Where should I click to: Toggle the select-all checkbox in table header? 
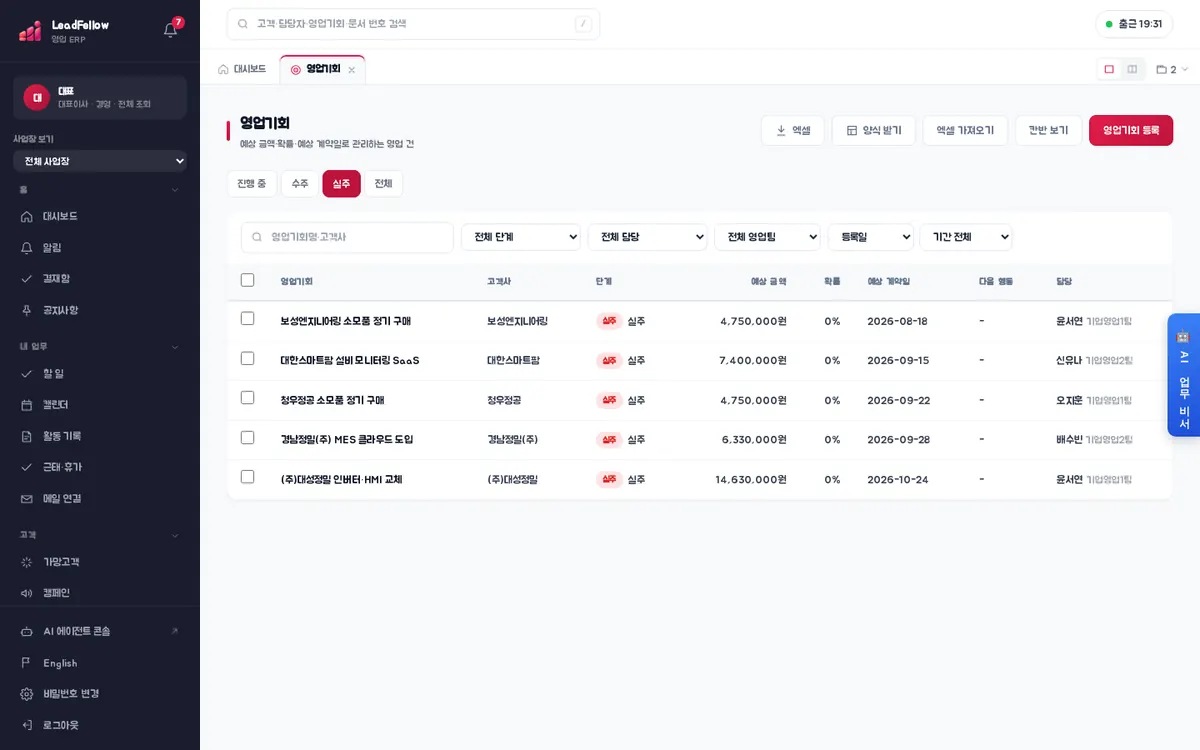(248, 280)
